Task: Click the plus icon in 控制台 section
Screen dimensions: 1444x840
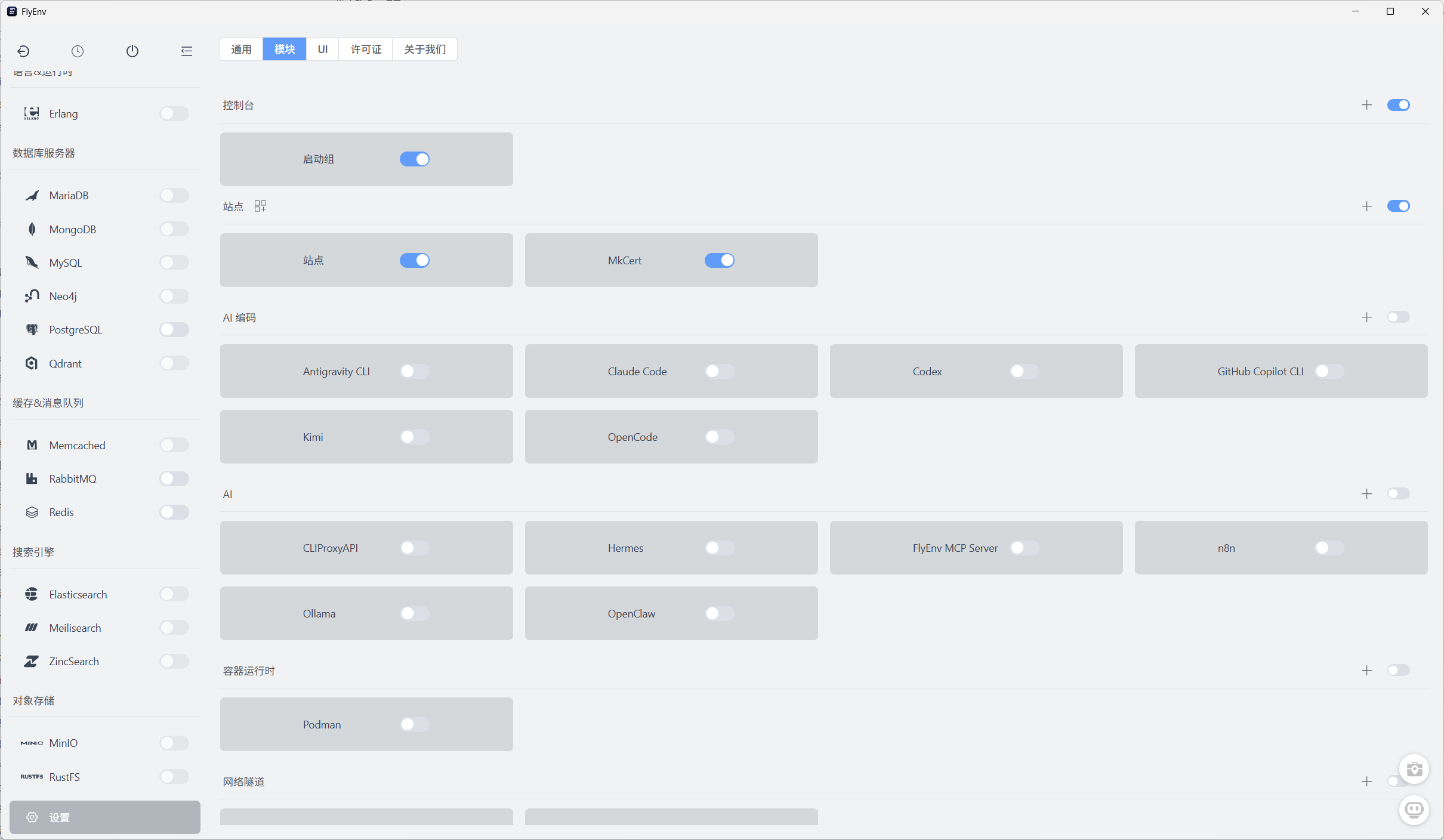Action: [x=1366, y=105]
